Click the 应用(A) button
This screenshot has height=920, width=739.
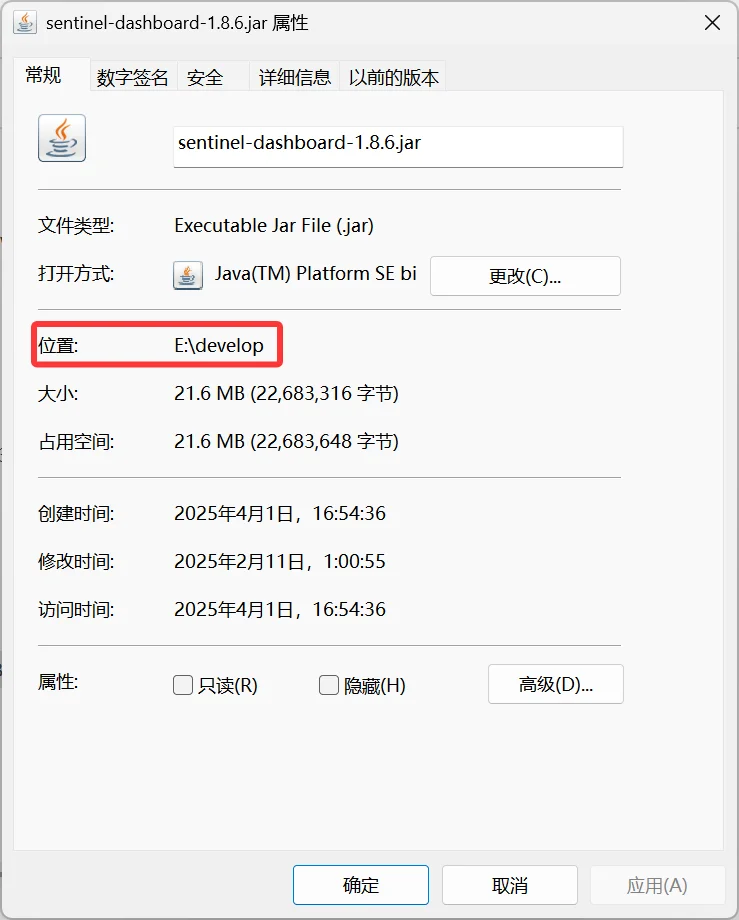(657, 885)
